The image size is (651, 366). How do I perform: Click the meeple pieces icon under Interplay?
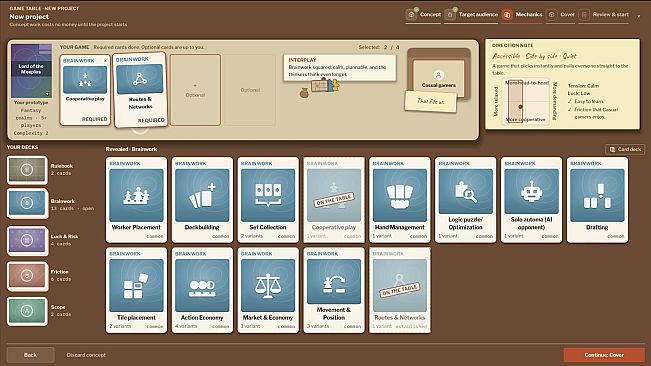click(x=326, y=86)
